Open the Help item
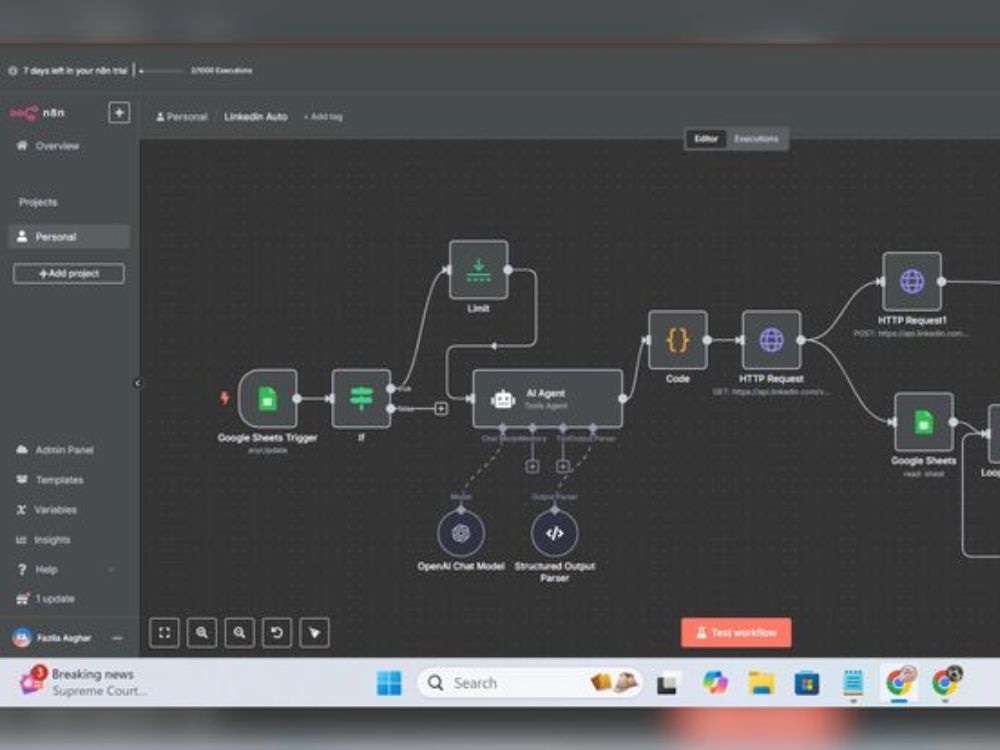 (x=46, y=570)
